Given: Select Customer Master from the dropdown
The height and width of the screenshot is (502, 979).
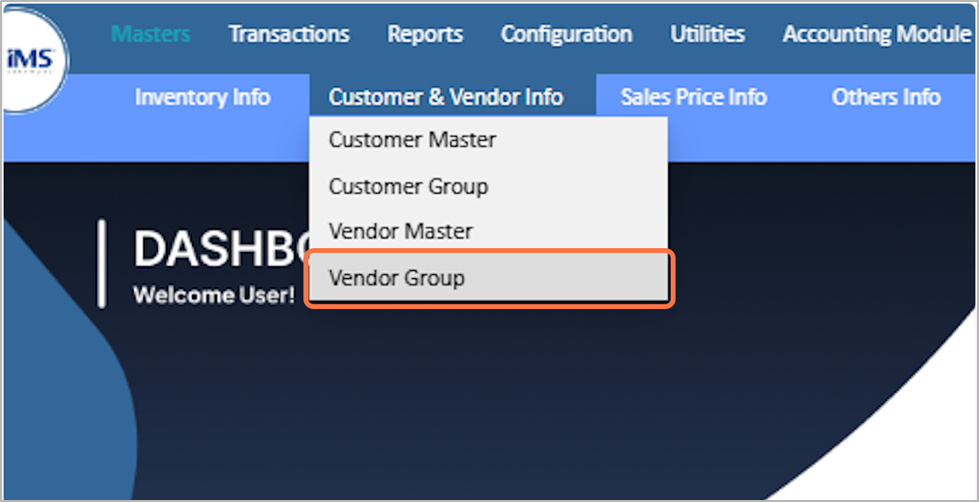Looking at the screenshot, I should (412, 140).
